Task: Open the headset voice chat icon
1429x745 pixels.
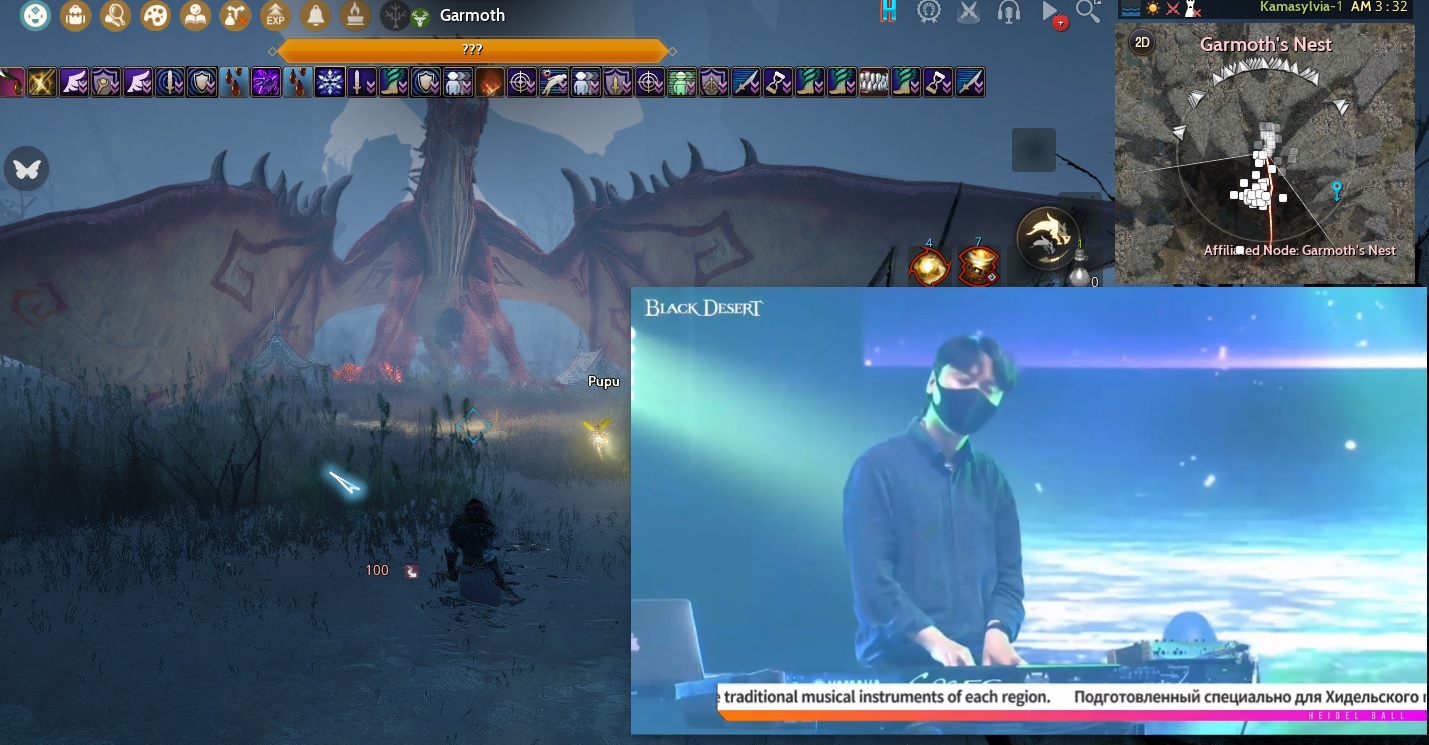Action: coord(1009,12)
